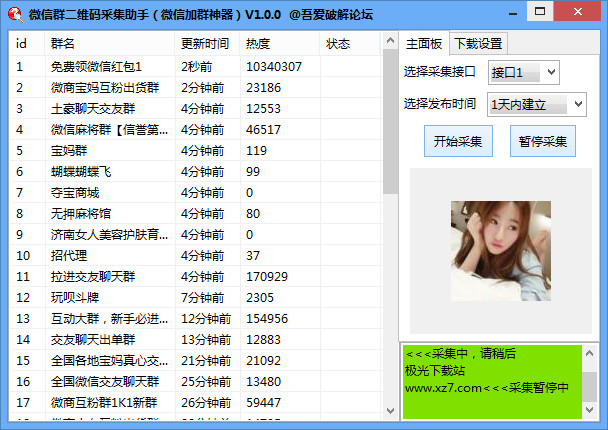Click update time 2秒前
Screen dimensions: 608x430
point(197,67)
